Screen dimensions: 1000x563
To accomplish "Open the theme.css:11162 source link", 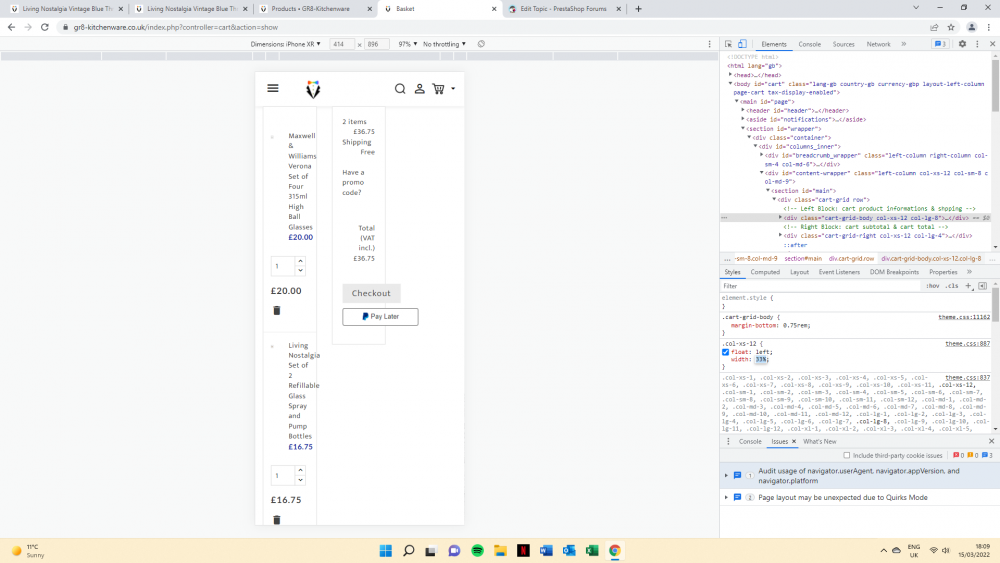I will 964,317.
